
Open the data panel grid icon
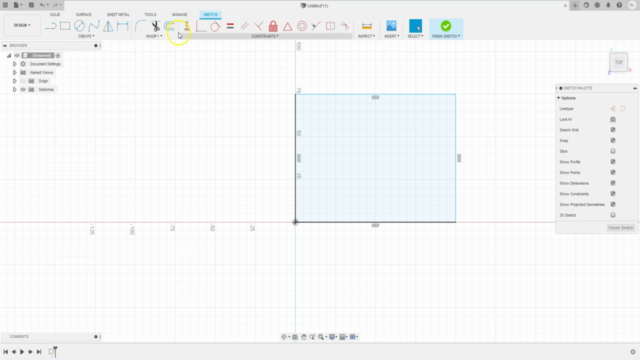pos(5,5)
